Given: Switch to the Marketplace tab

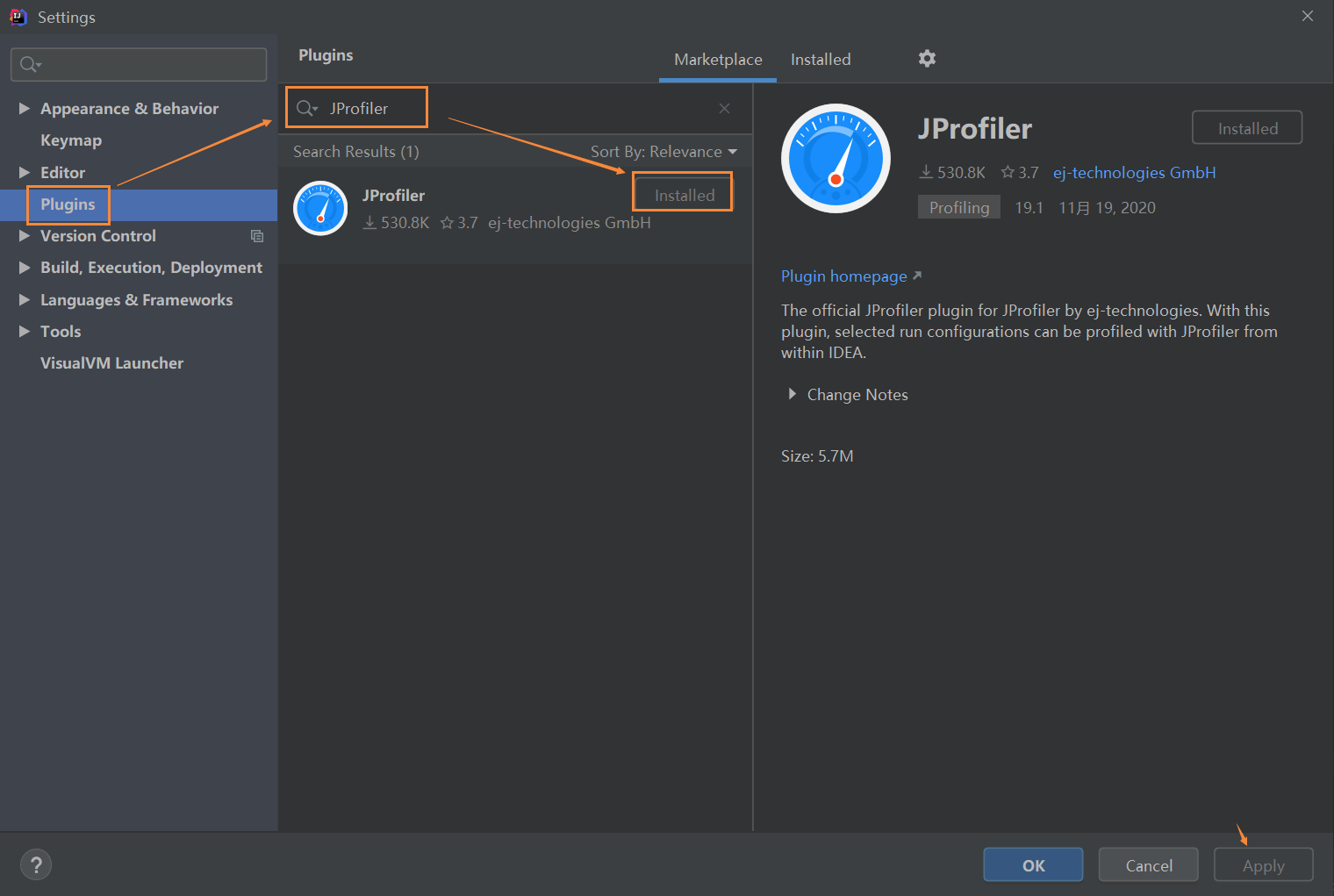Looking at the screenshot, I should tap(718, 60).
